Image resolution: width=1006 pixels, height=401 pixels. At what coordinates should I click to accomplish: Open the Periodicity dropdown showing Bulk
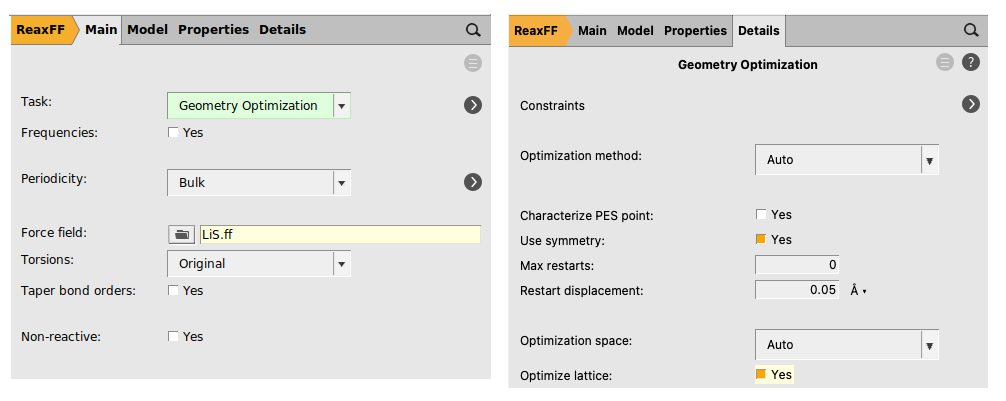coord(259,183)
